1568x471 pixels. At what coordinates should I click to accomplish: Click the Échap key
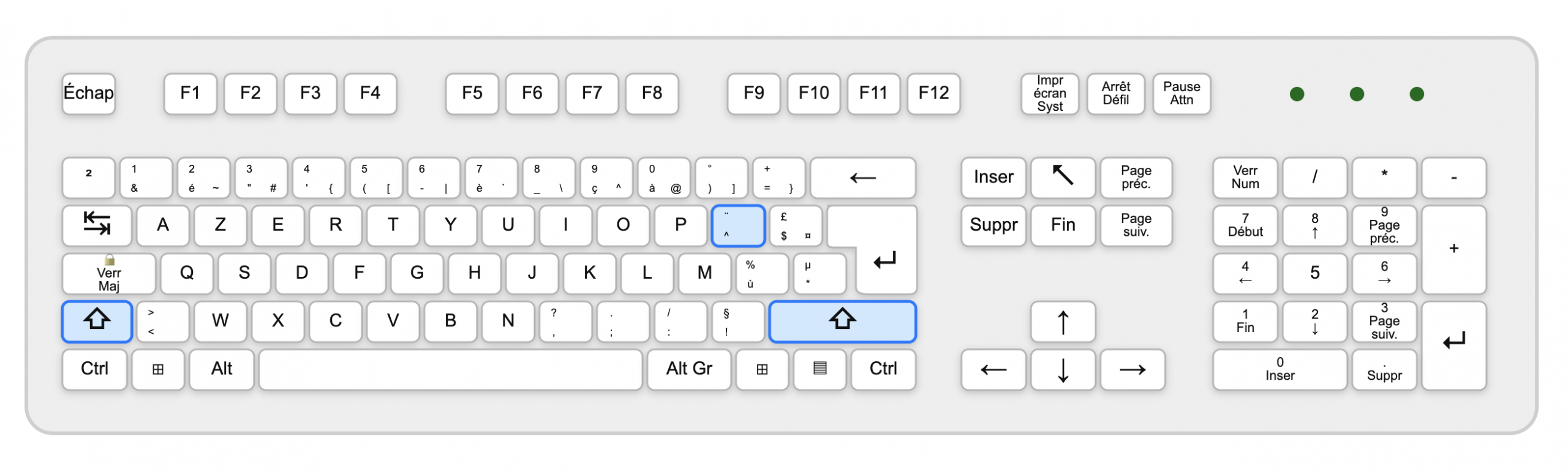click(89, 94)
